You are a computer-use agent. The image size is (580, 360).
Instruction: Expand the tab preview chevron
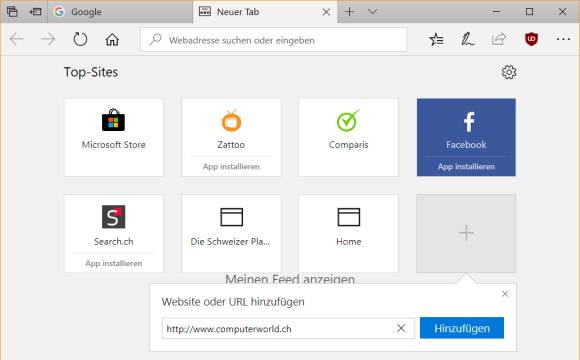pyautogui.click(x=372, y=12)
